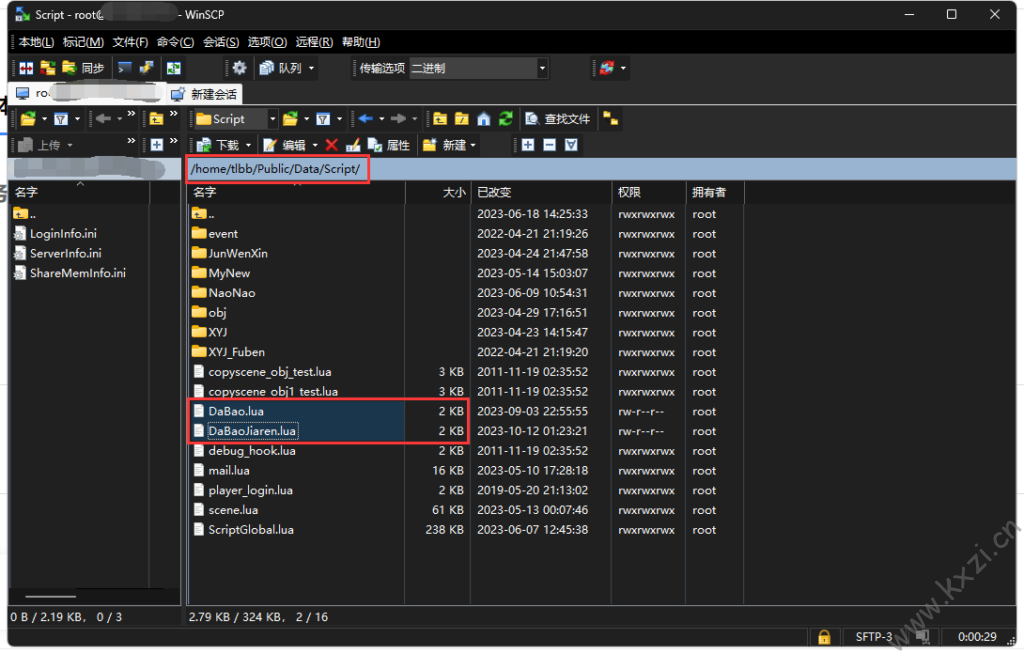The image size is (1024, 654).
Task: Open the 标记(M) menu
Action: click(x=83, y=42)
